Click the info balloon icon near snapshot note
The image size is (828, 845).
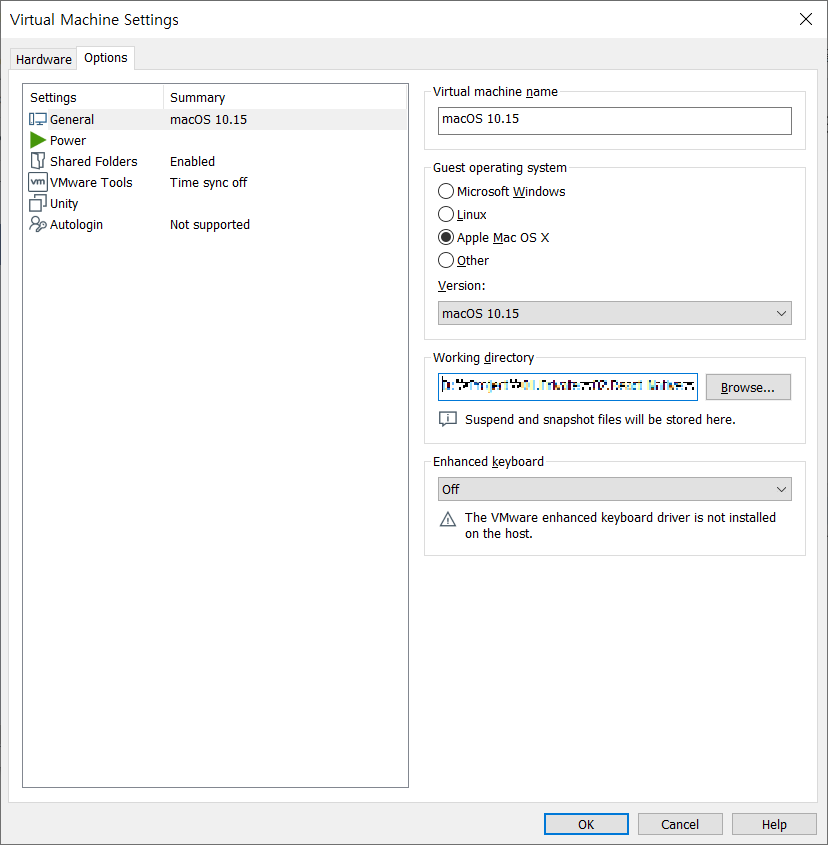[447, 419]
